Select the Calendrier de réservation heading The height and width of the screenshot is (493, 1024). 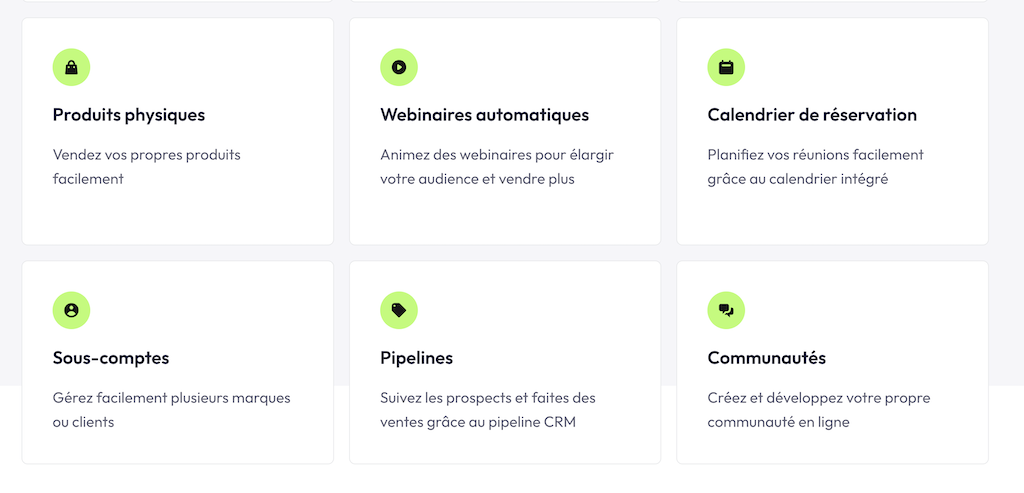(x=812, y=115)
